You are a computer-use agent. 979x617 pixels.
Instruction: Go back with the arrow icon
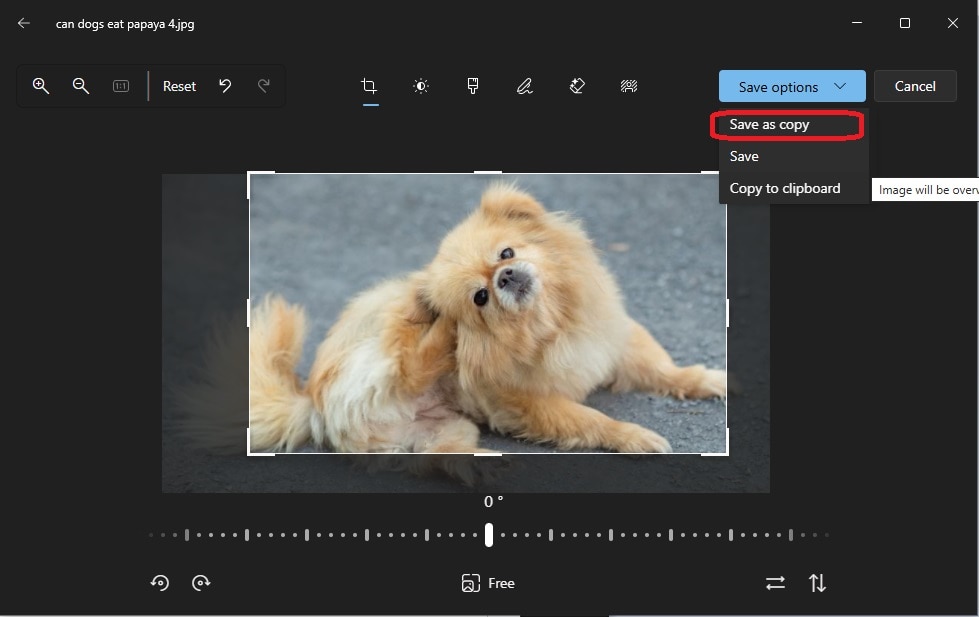[24, 23]
